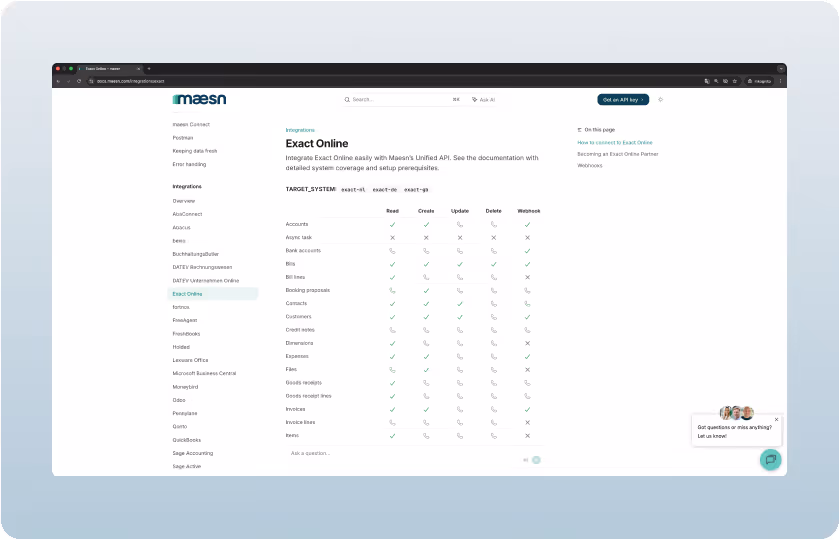Open DATEV Rechnungswesen in sidebar
840x540 pixels.
tap(202, 267)
